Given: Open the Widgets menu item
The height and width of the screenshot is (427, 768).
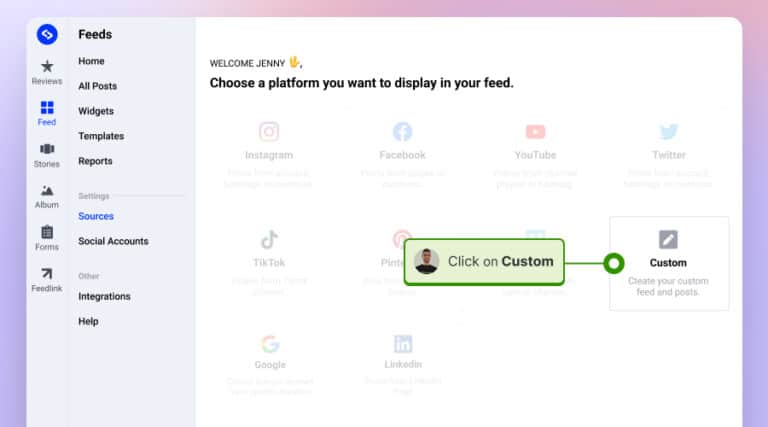Looking at the screenshot, I should [x=96, y=111].
